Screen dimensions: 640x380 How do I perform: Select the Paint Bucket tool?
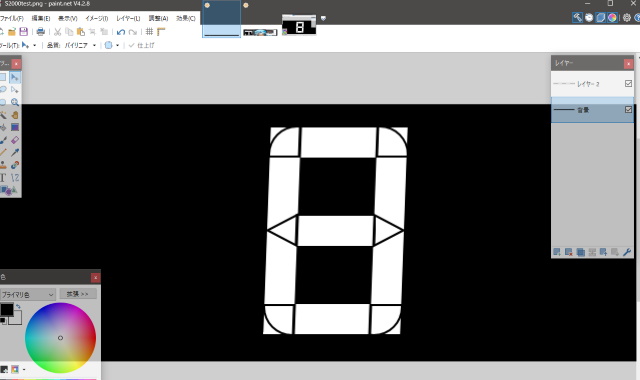(x=3, y=127)
